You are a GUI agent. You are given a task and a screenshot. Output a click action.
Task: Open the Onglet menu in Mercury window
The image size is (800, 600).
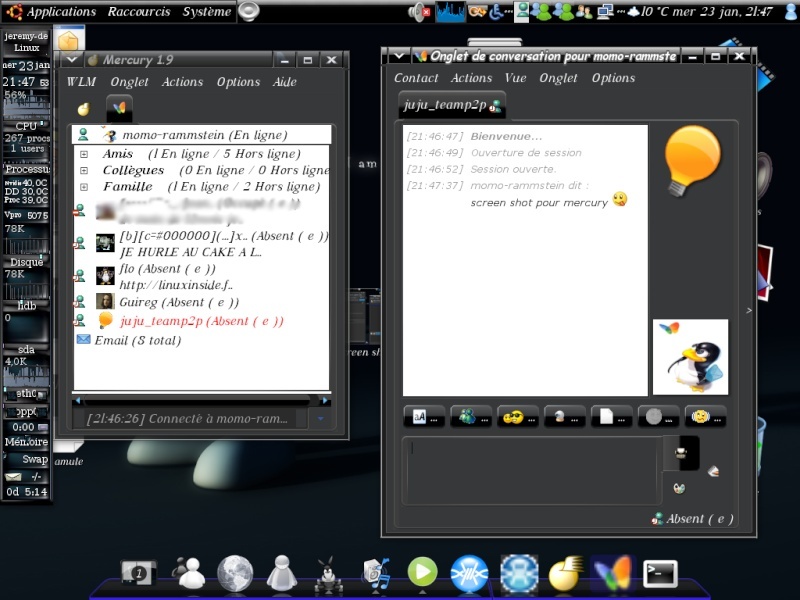[x=130, y=82]
